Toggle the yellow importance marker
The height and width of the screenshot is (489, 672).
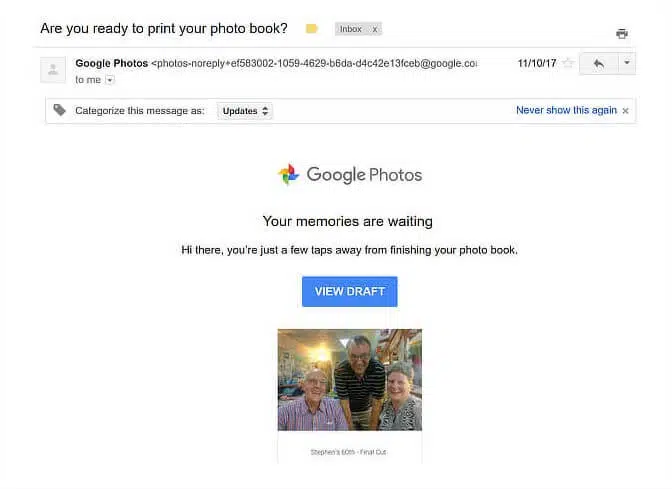point(312,29)
